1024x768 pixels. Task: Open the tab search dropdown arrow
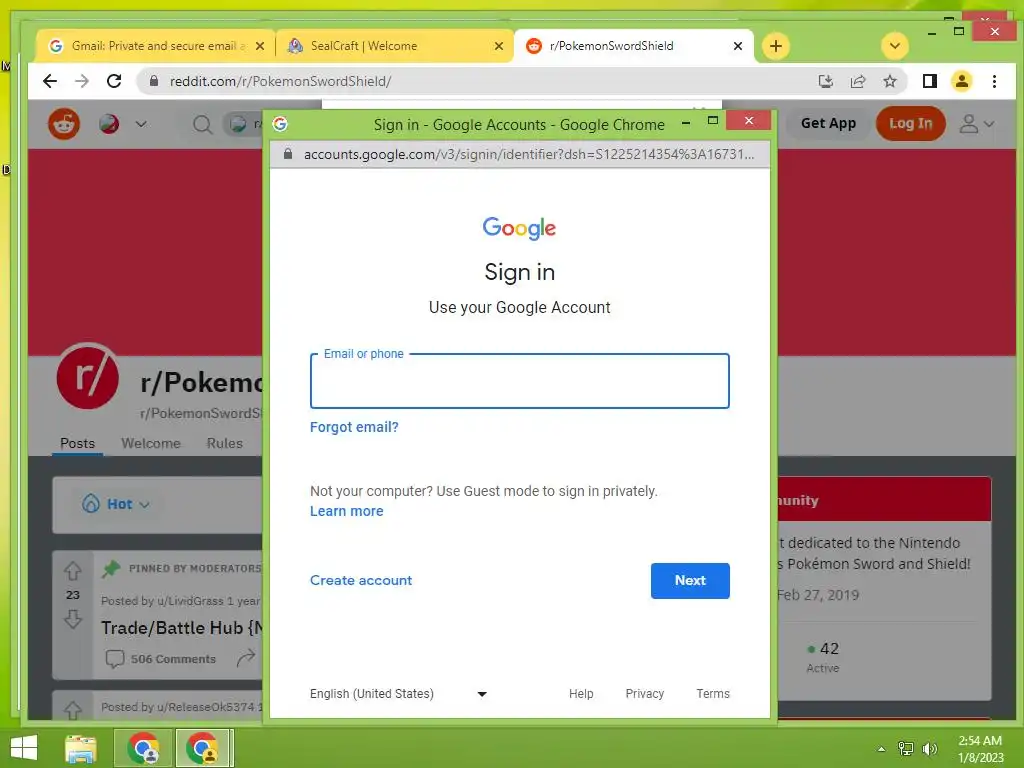(895, 46)
